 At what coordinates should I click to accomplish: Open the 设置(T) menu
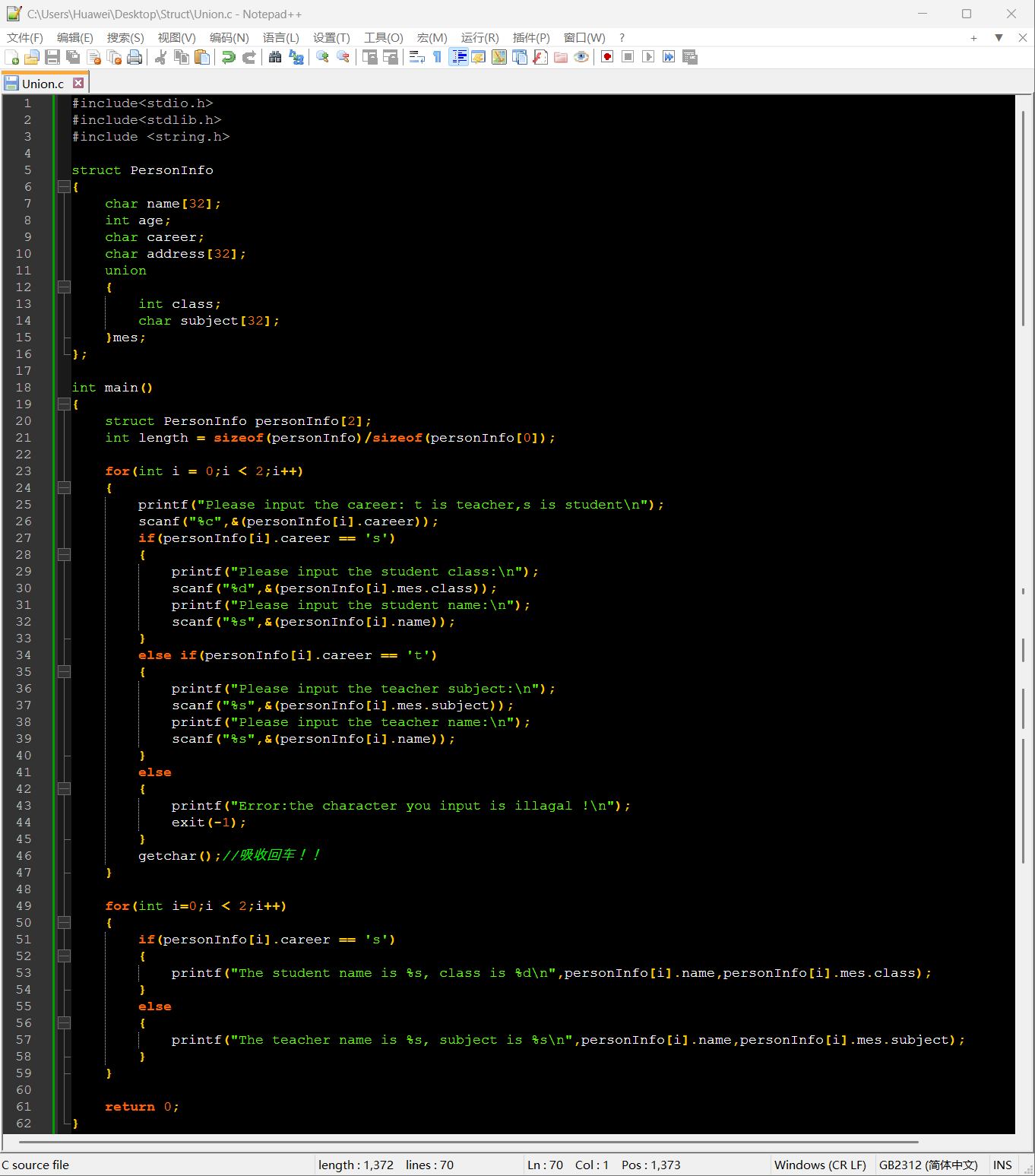pyautogui.click(x=332, y=38)
